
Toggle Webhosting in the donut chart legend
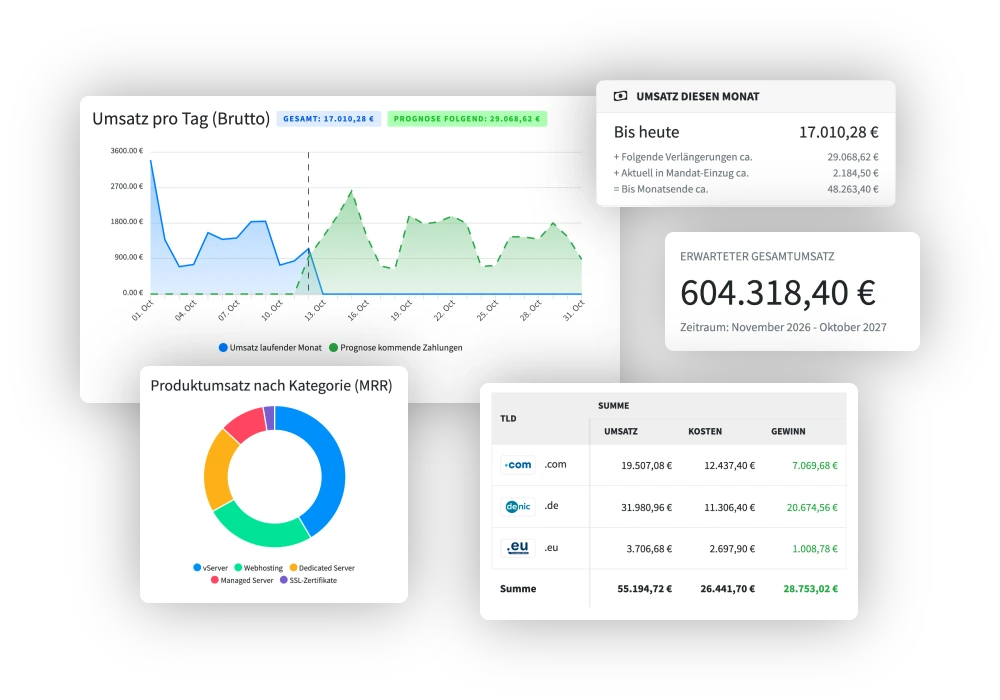click(258, 567)
